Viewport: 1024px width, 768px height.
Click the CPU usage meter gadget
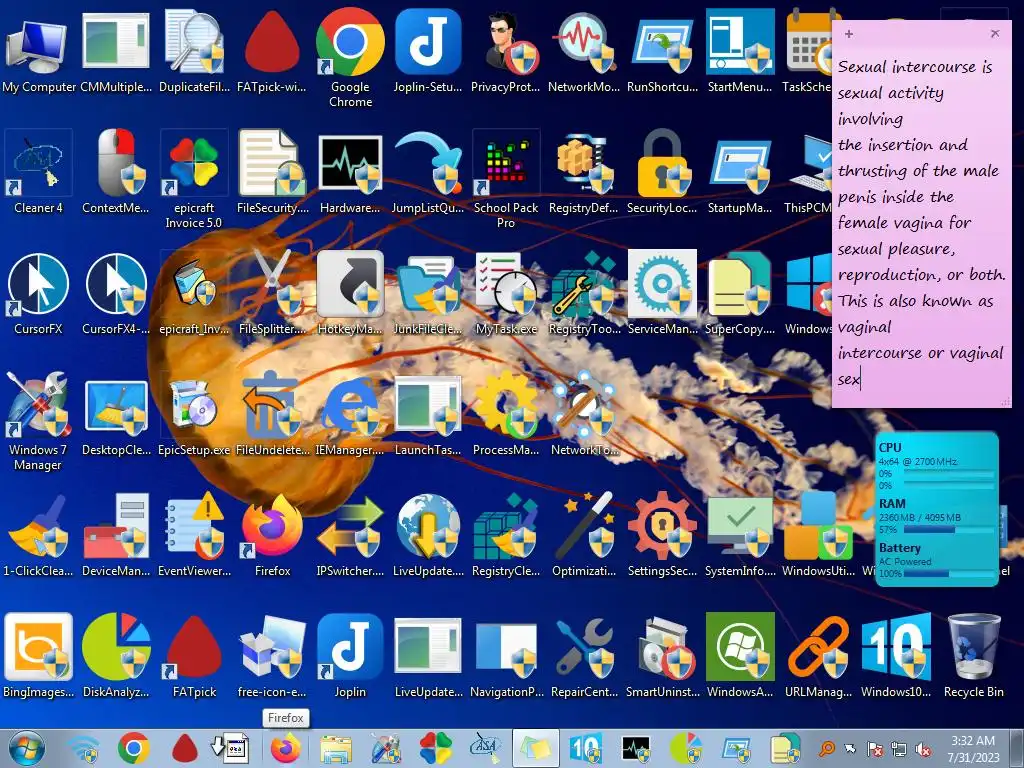(x=936, y=466)
